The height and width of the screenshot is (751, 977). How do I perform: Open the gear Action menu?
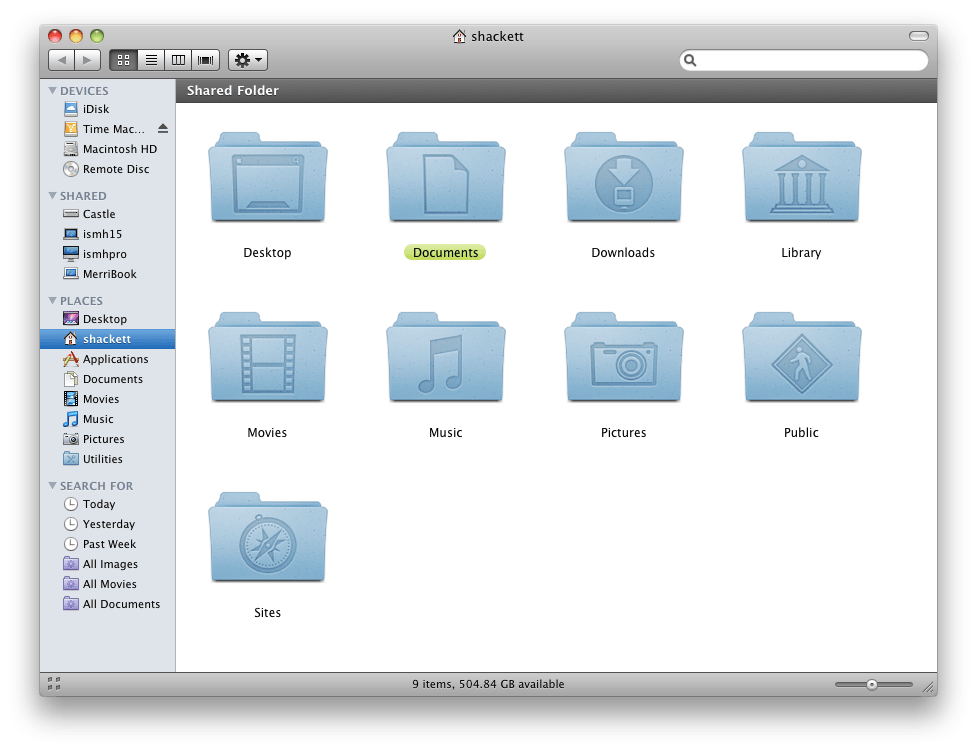[x=248, y=60]
